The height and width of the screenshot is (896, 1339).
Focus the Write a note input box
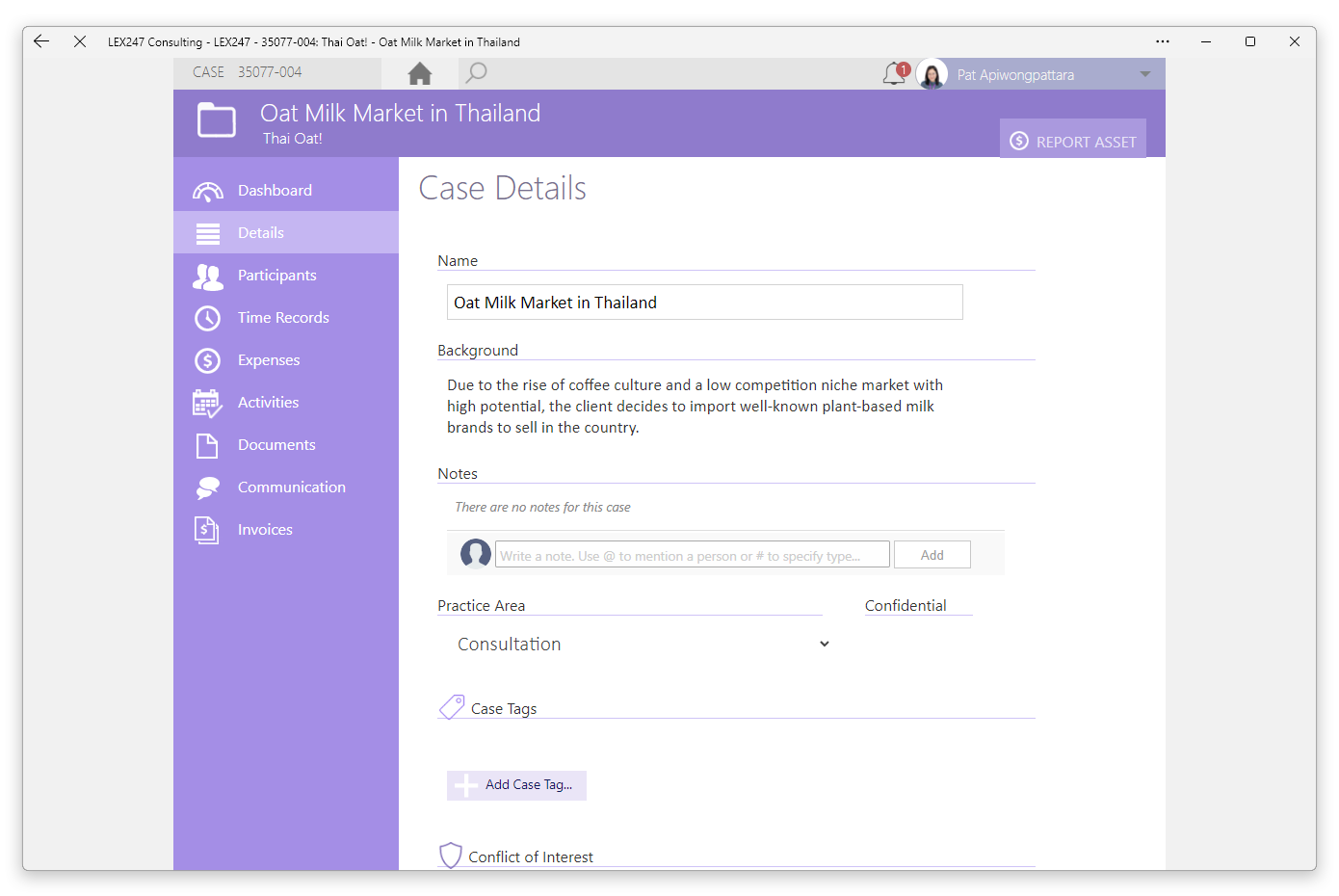point(692,555)
